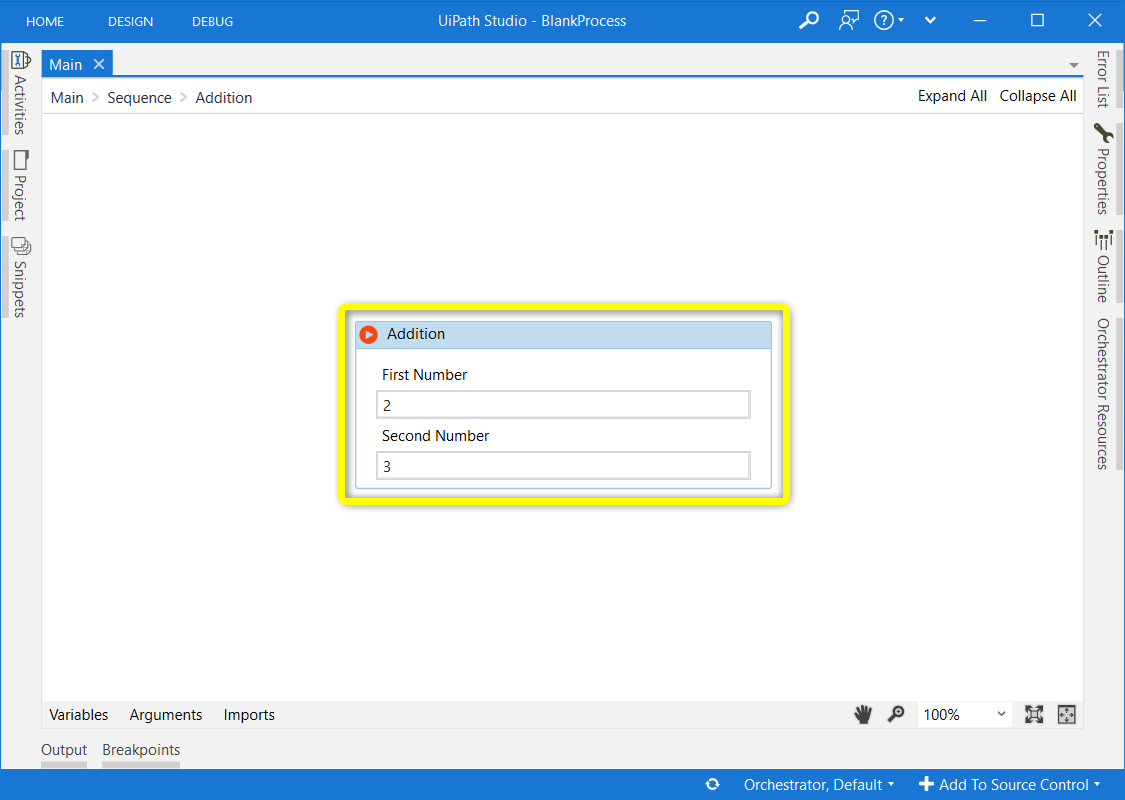Switch to the DESIGN ribbon tab
The width and height of the screenshot is (1125, 800).
(130, 21)
